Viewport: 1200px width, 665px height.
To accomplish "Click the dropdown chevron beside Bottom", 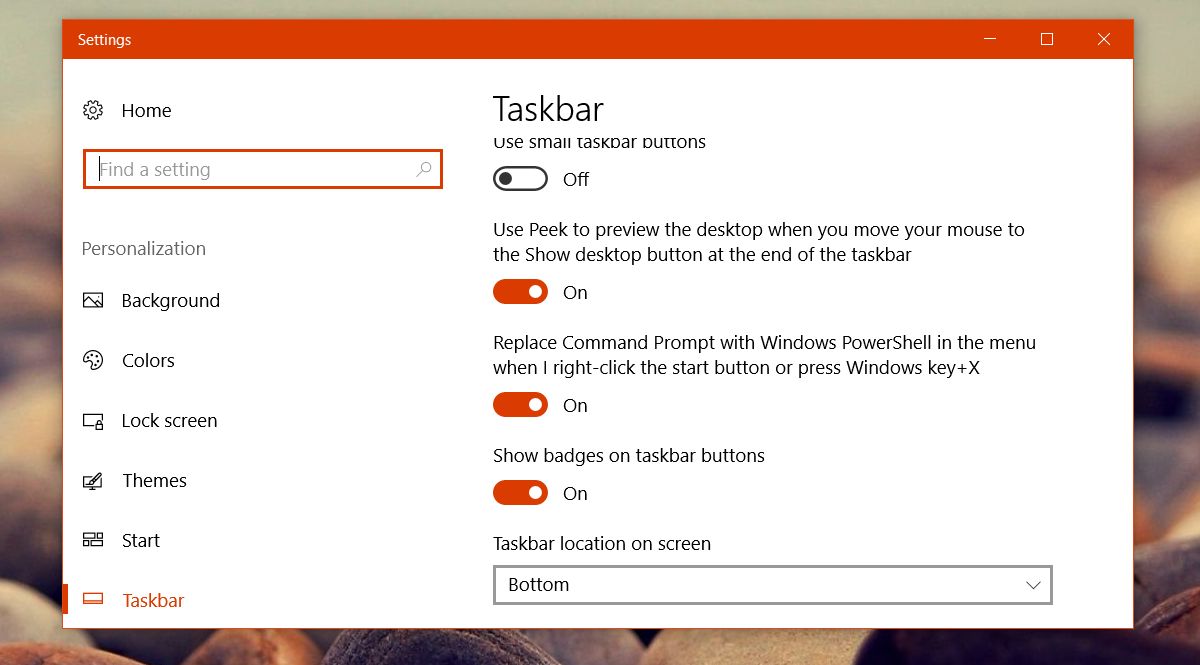I will tap(1034, 585).
